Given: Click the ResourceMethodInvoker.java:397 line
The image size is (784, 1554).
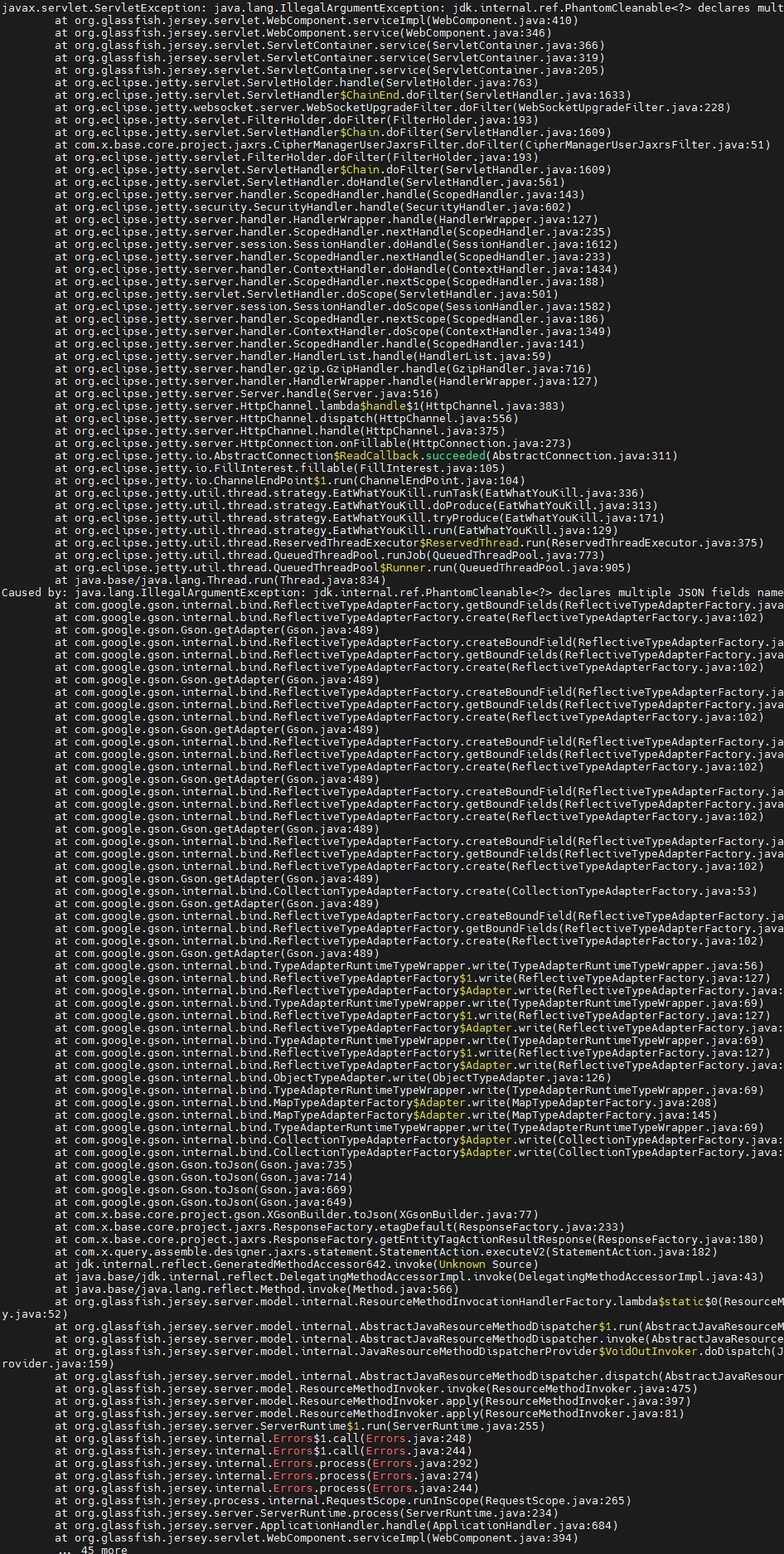Looking at the screenshot, I should pyautogui.click(x=373, y=1401).
